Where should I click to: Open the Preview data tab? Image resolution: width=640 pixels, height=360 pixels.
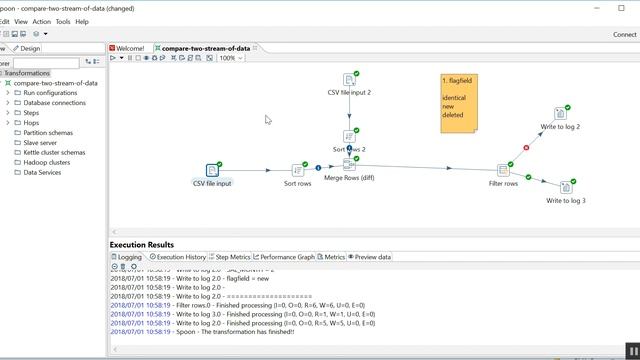(369, 257)
